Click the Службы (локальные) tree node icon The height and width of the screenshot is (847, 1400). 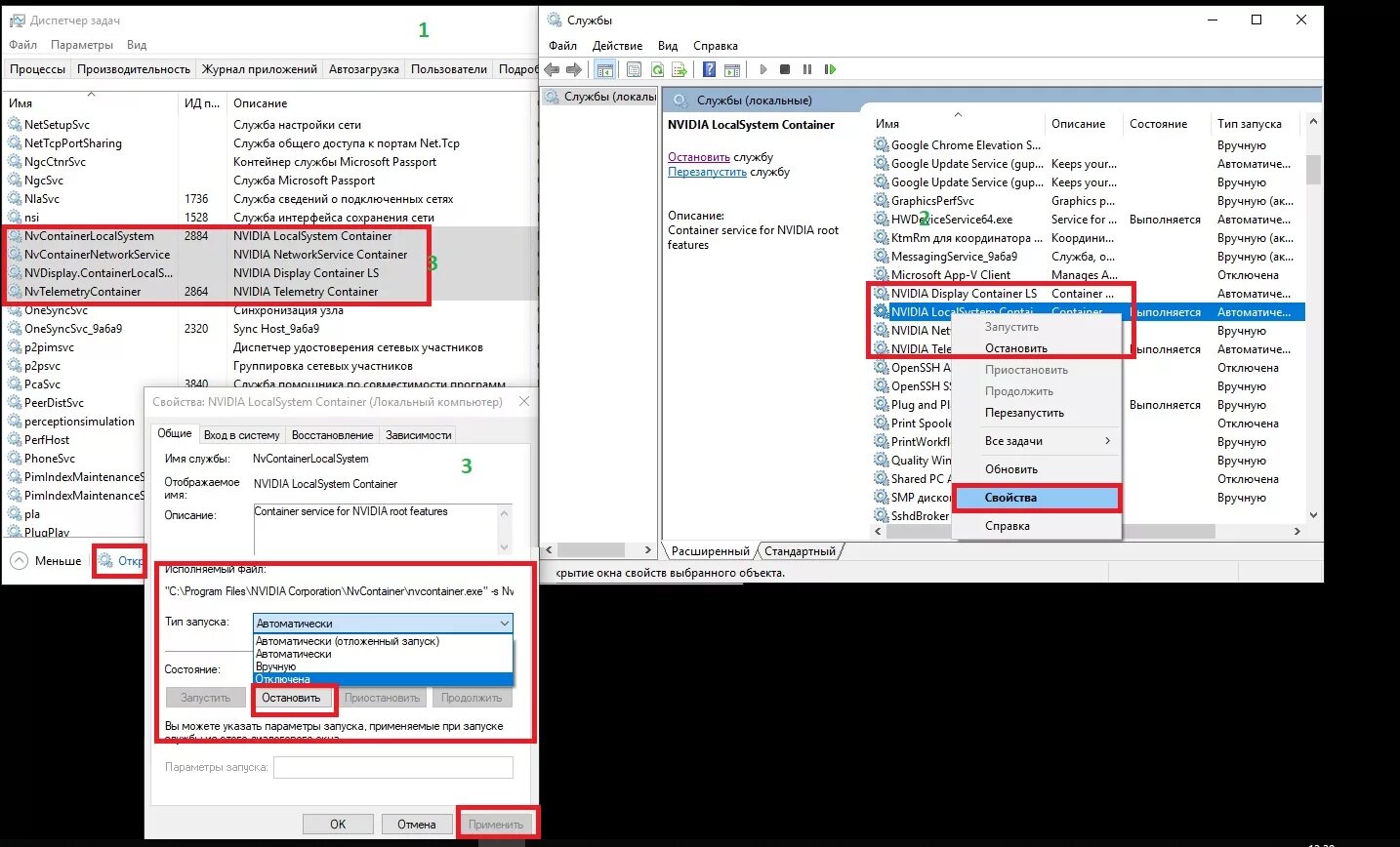click(554, 97)
